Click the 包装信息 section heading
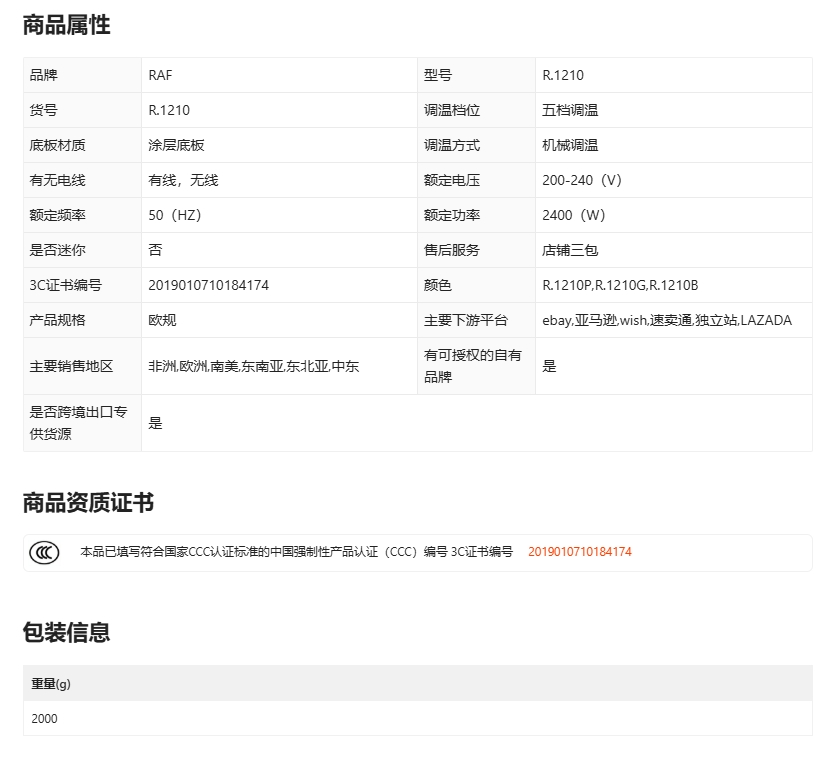The height and width of the screenshot is (760, 837). click(x=67, y=632)
